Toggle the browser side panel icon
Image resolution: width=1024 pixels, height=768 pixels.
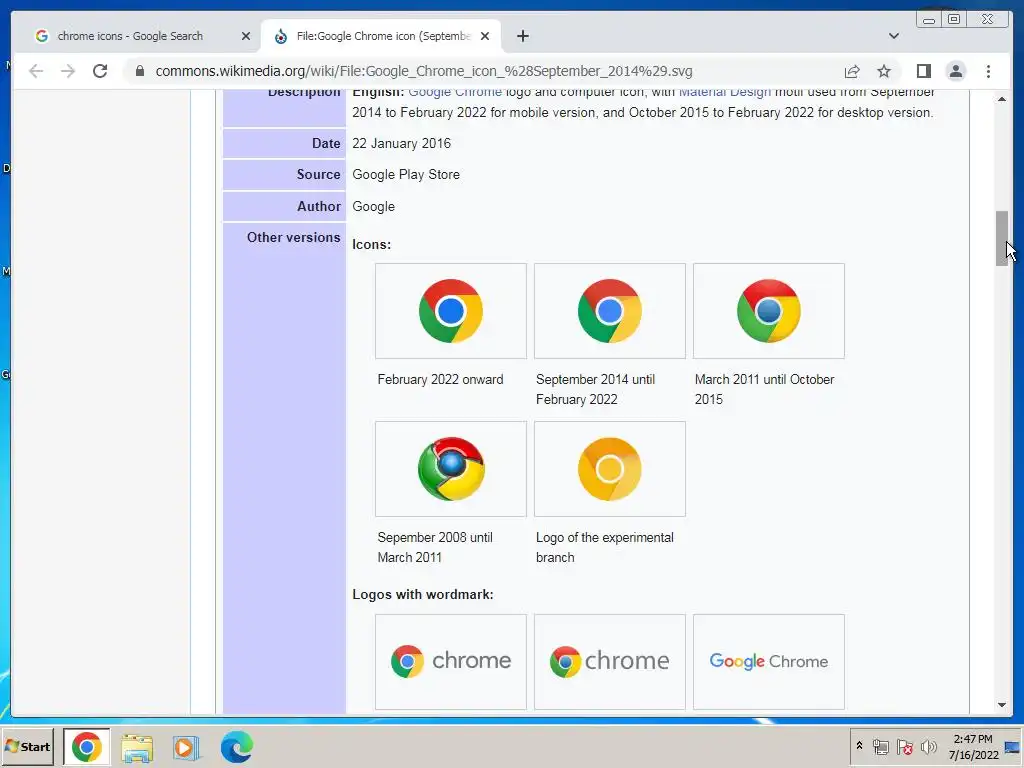coord(923,71)
